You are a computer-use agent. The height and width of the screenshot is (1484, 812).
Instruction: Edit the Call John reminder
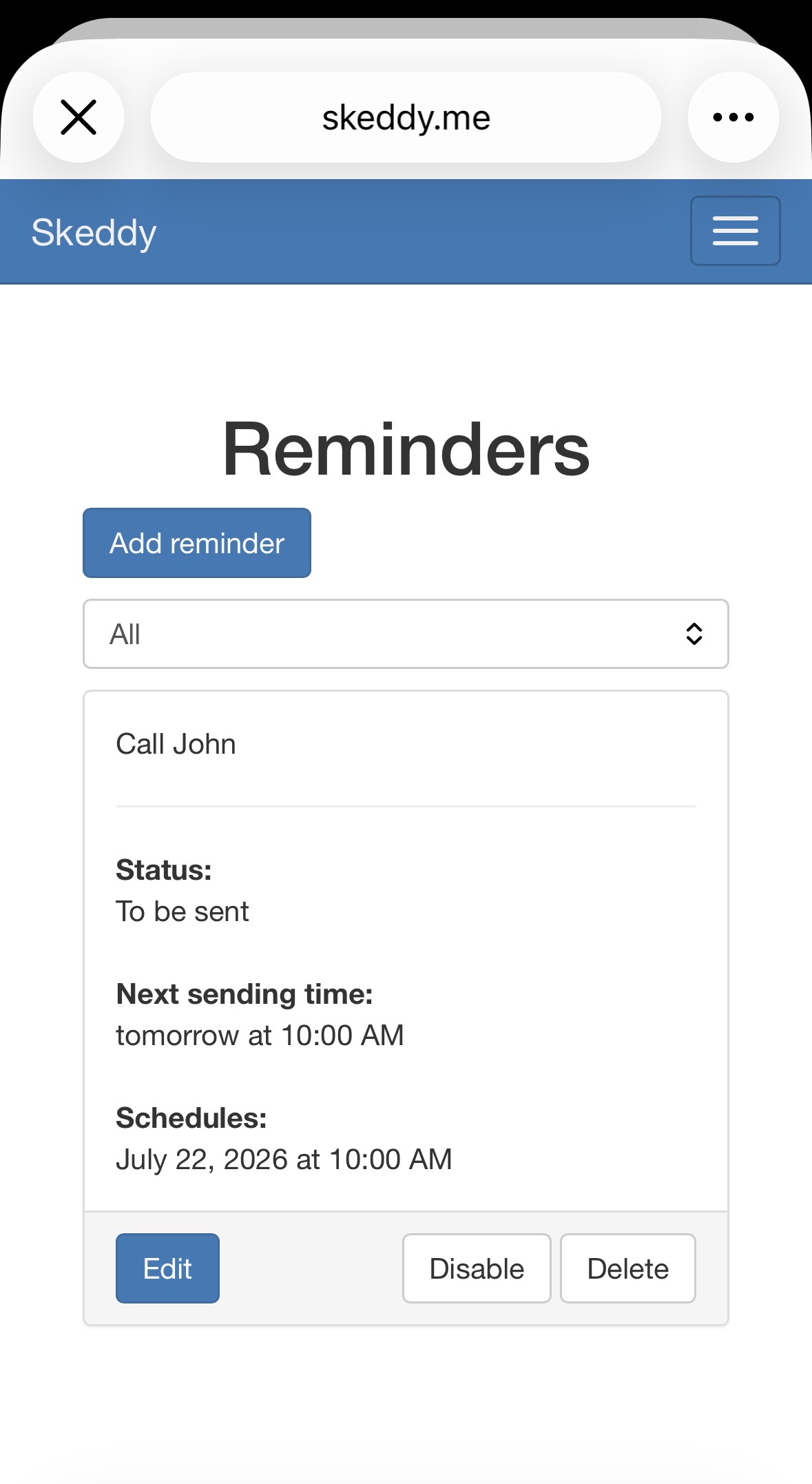point(167,1268)
